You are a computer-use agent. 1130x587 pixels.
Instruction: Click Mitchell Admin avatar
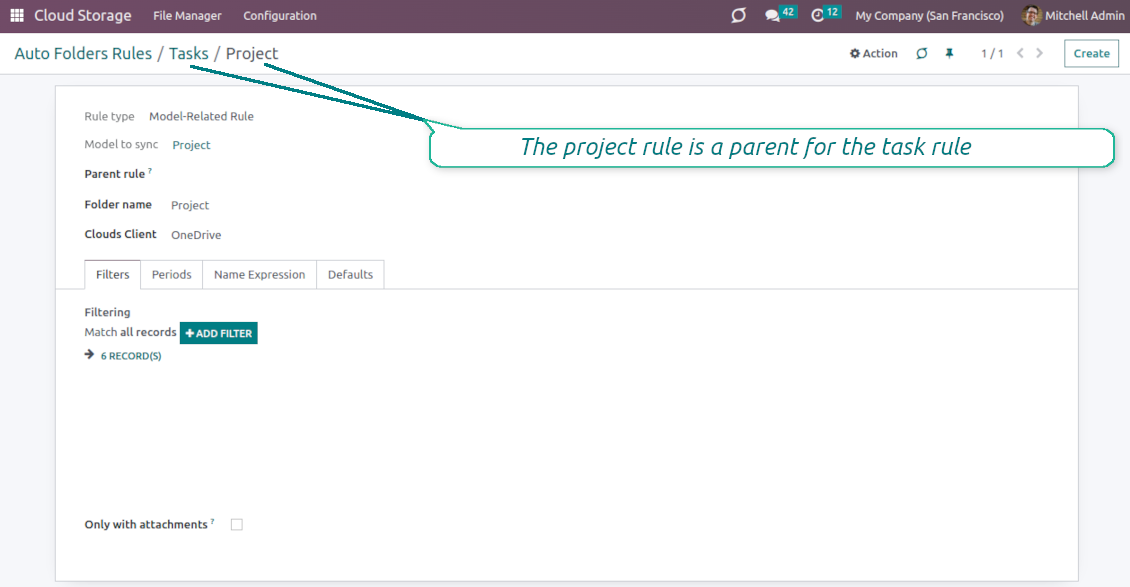coord(1031,16)
